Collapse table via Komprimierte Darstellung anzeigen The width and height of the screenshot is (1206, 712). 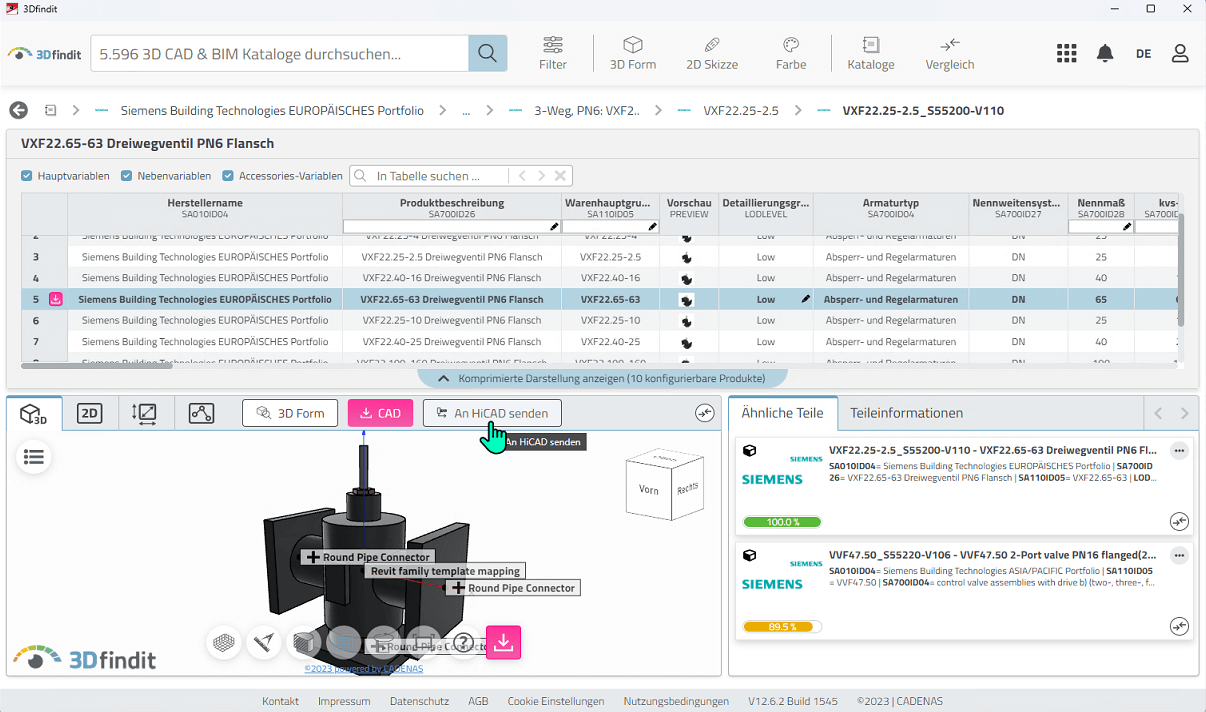pos(602,379)
